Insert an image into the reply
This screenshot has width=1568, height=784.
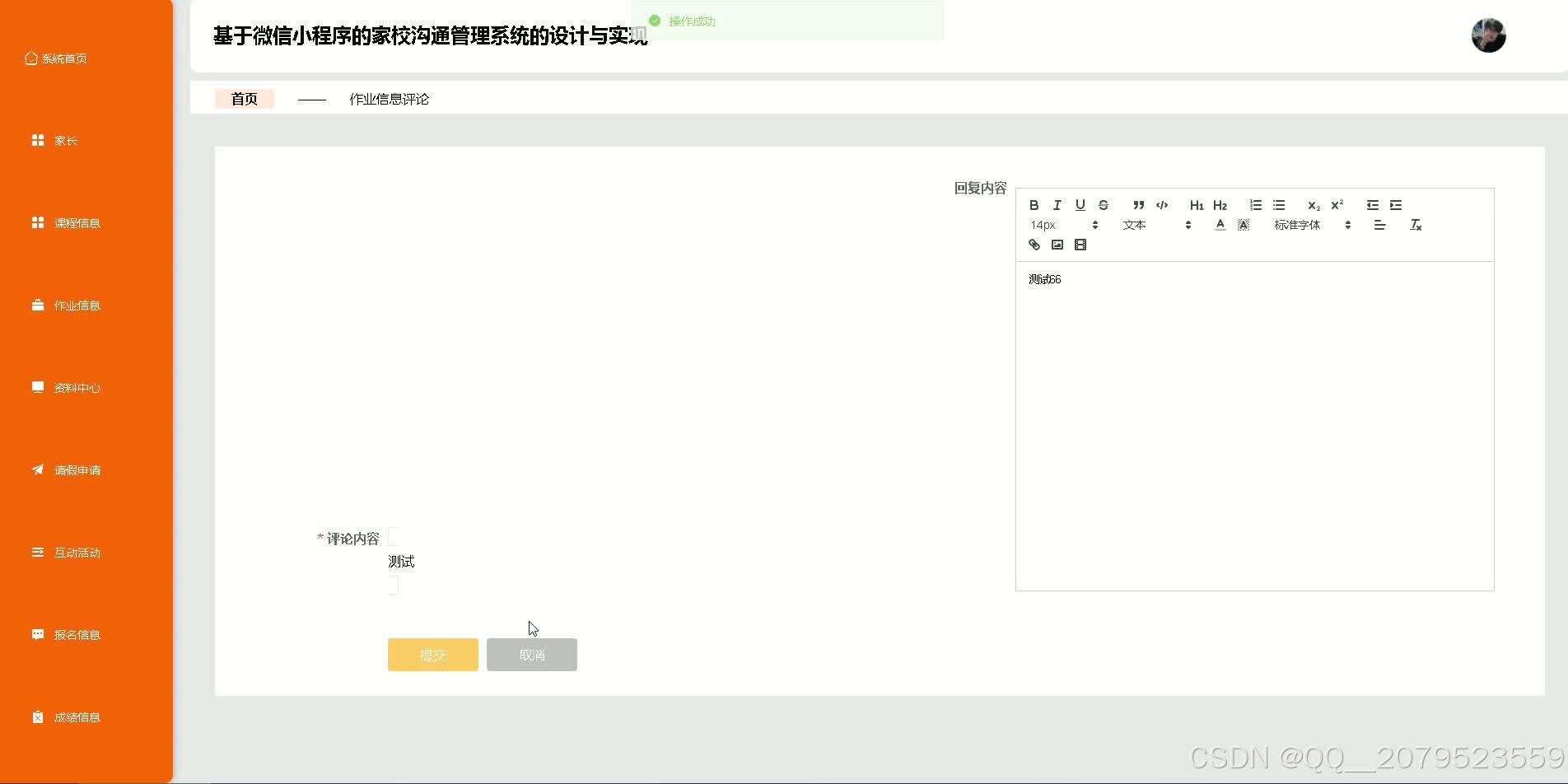[1057, 245]
